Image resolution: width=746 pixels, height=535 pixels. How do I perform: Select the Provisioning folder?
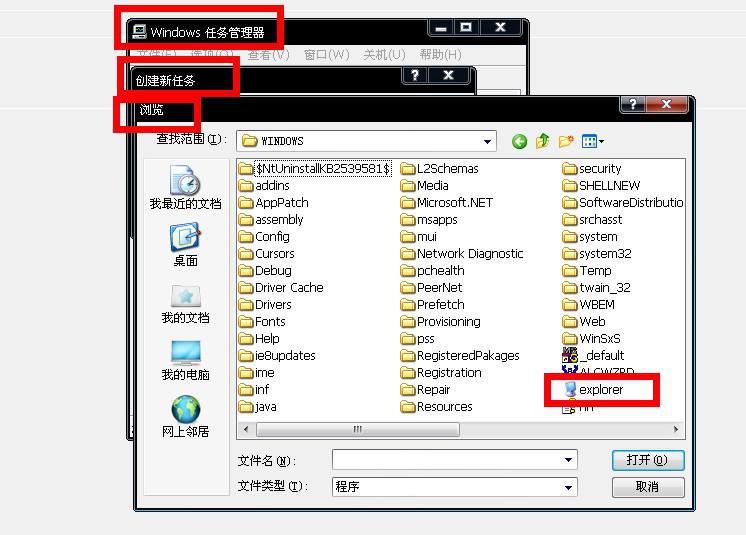point(441,321)
